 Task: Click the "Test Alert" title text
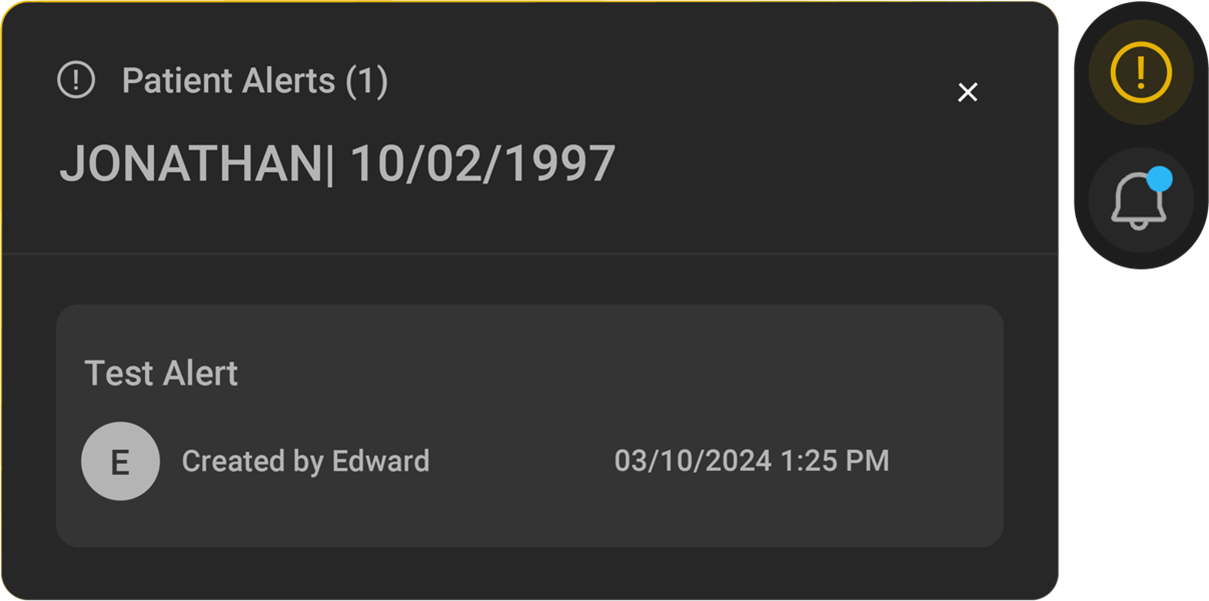[161, 373]
